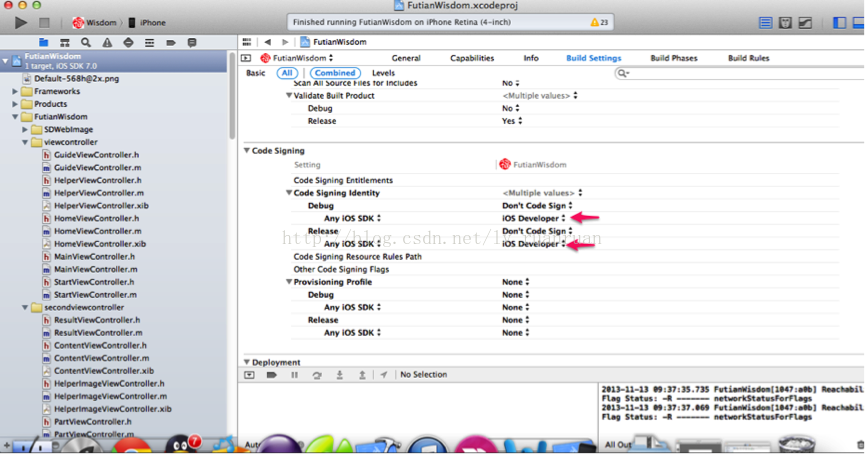Collapse the Code Signing section
865x454 pixels.
(x=247, y=151)
